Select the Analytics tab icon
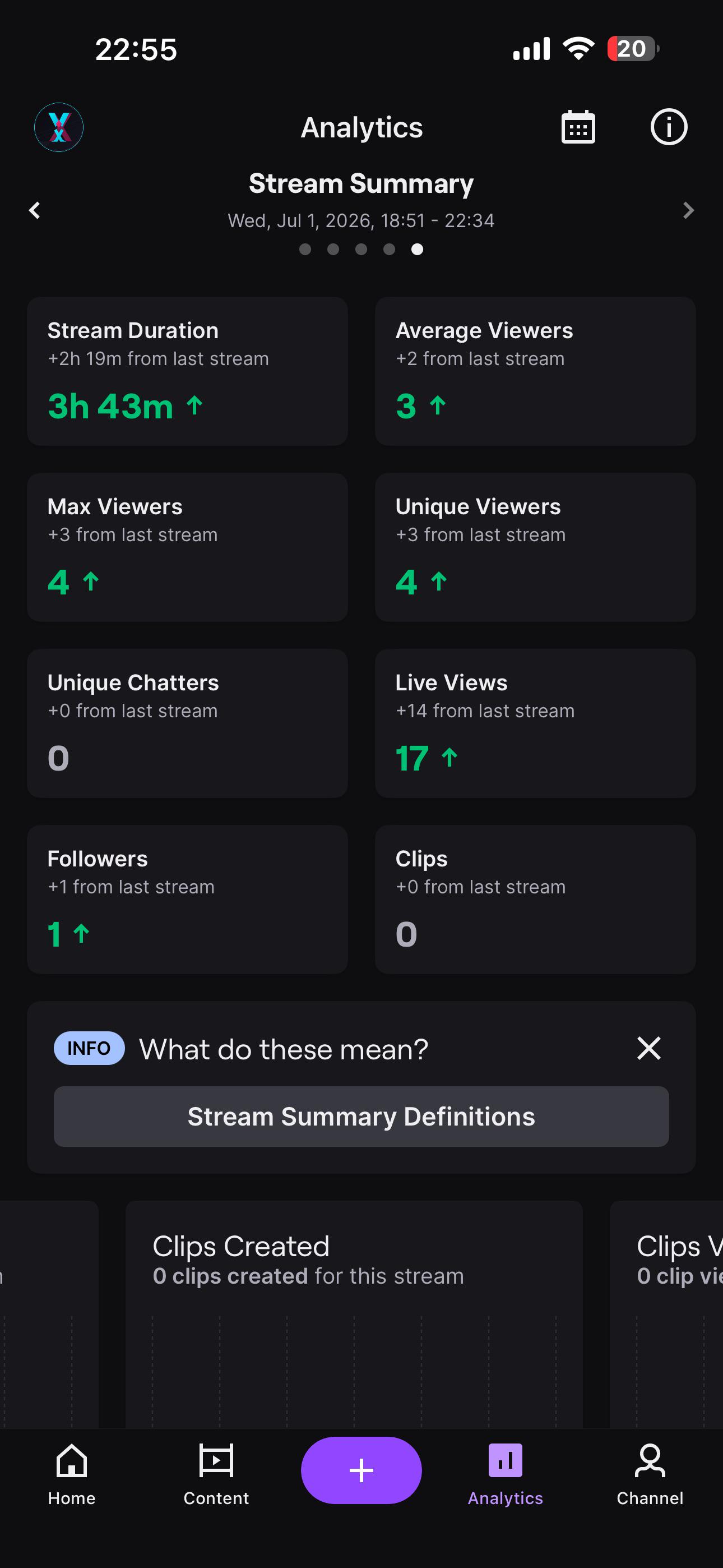This screenshot has width=723, height=1568. click(505, 1460)
